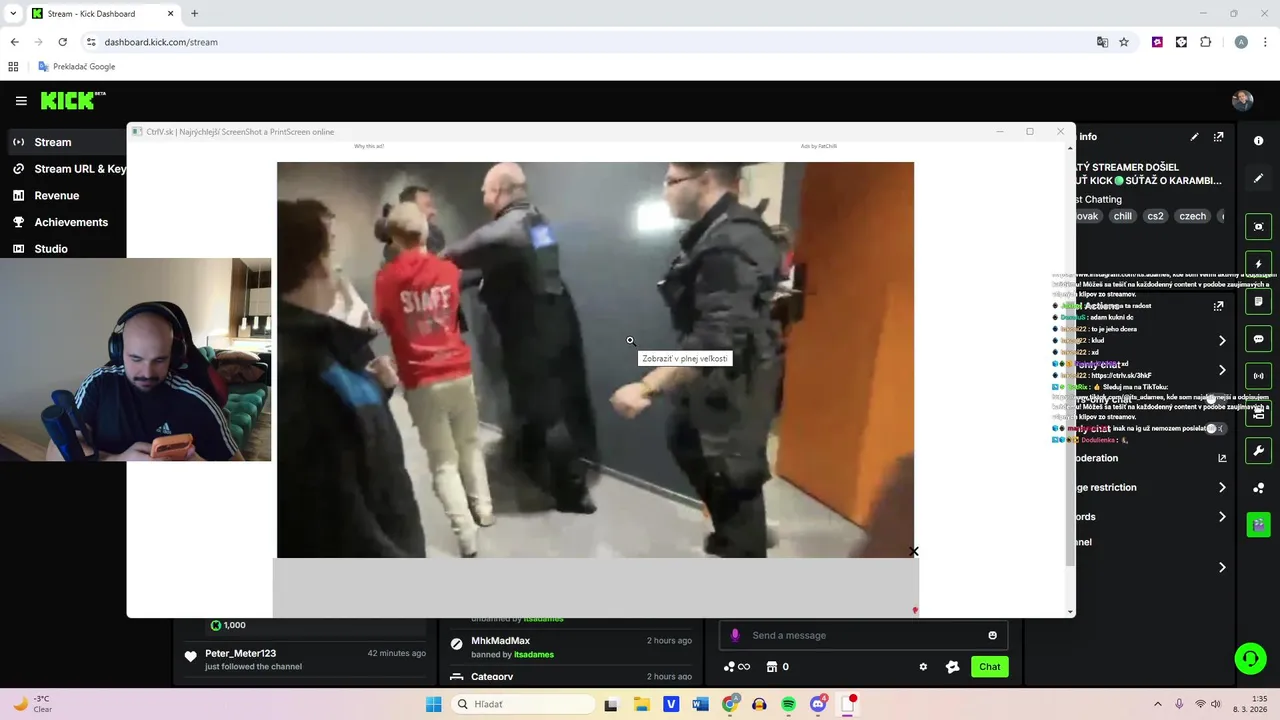
Task: Select the cs2 tag chip
Action: pyautogui.click(x=1155, y=216)
